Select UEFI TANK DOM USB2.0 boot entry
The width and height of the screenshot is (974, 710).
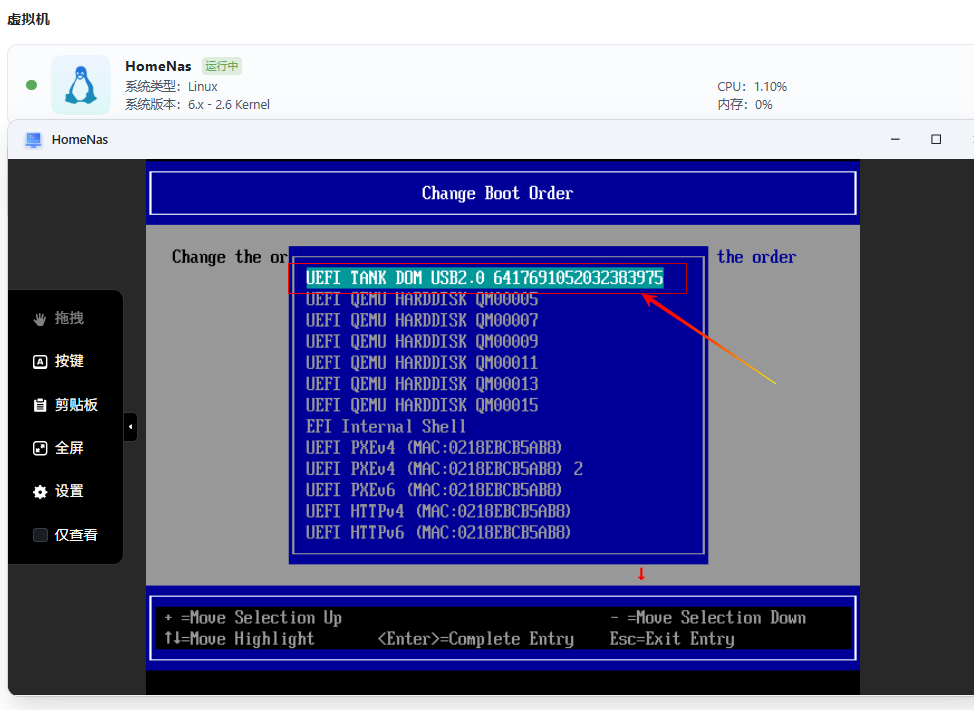tap(484, 278)
